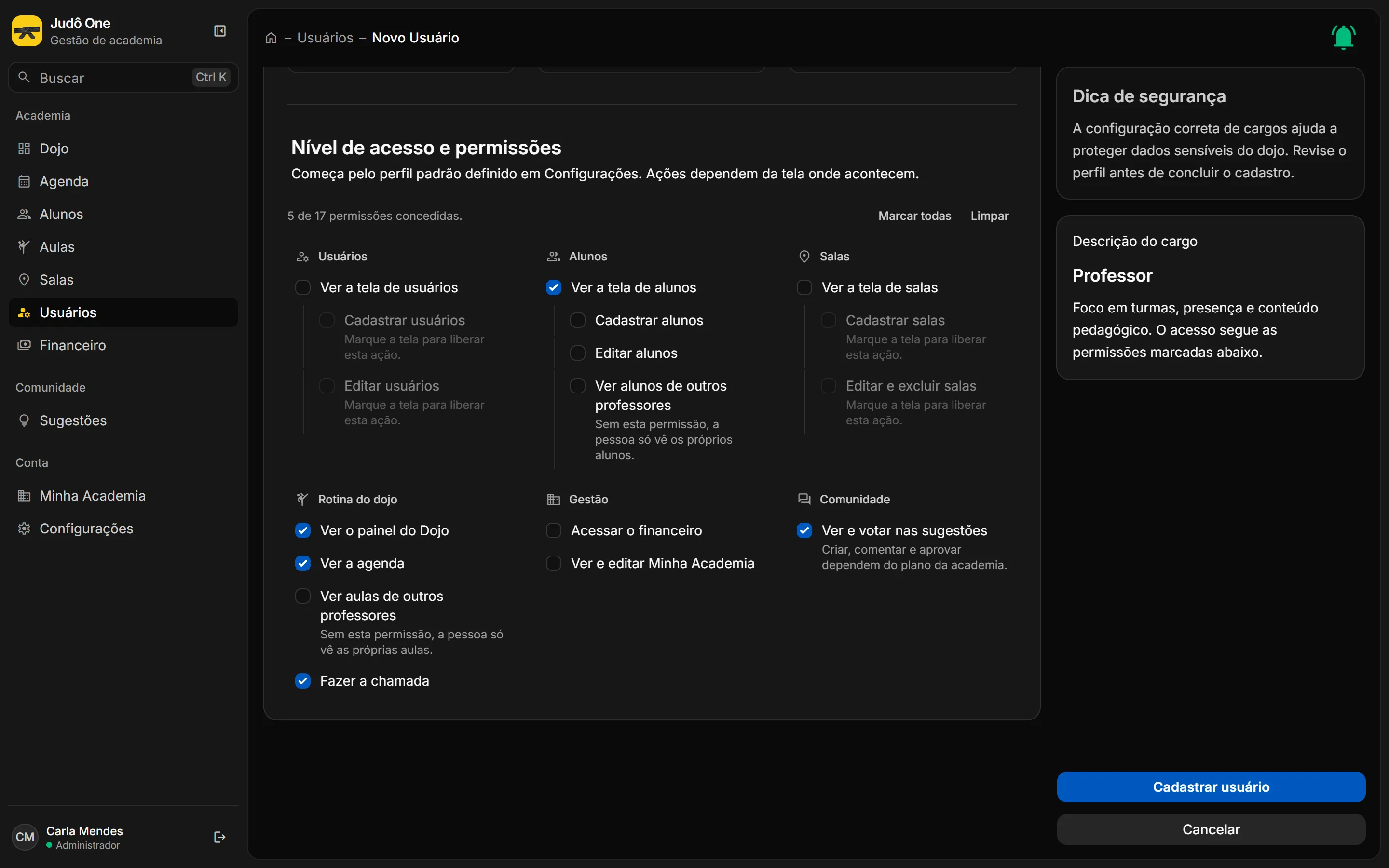The width and height of the screenshot is (1389, 868).
Task: Enable 'Acessar o financeiro' checkbox
Action: (x=554, y=530)
